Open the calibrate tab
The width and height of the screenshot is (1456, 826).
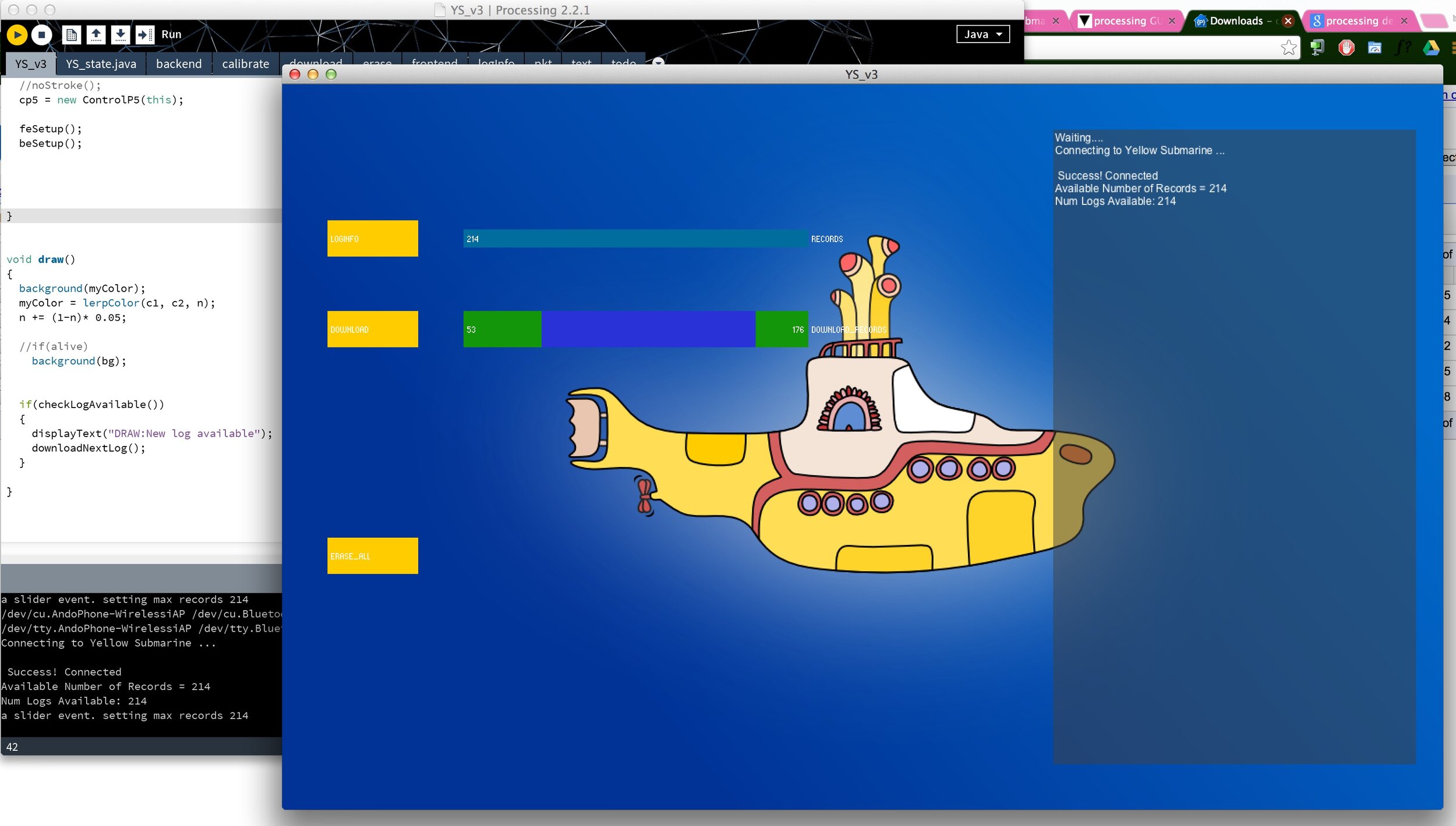coord(245,64)
